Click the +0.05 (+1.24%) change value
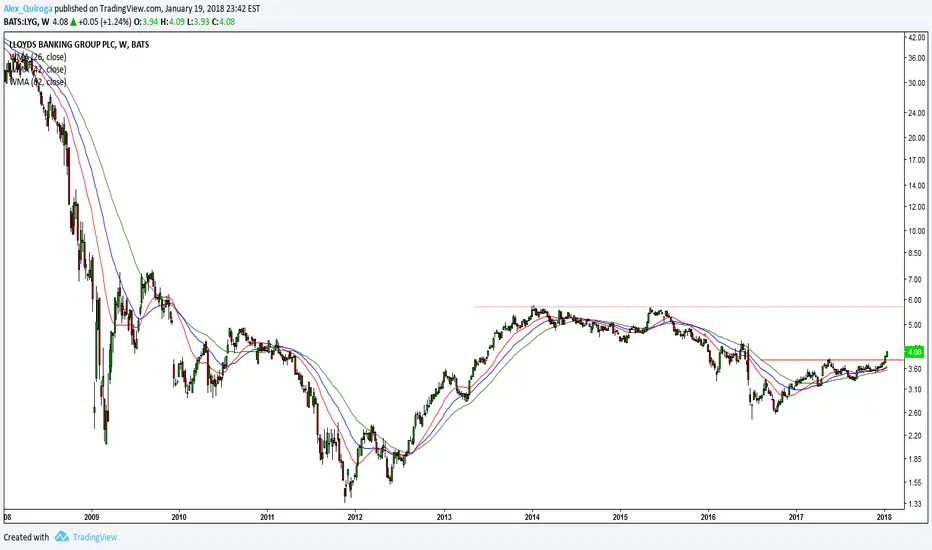Viewport: 932px width, 550px height. [x=105, y=22]
